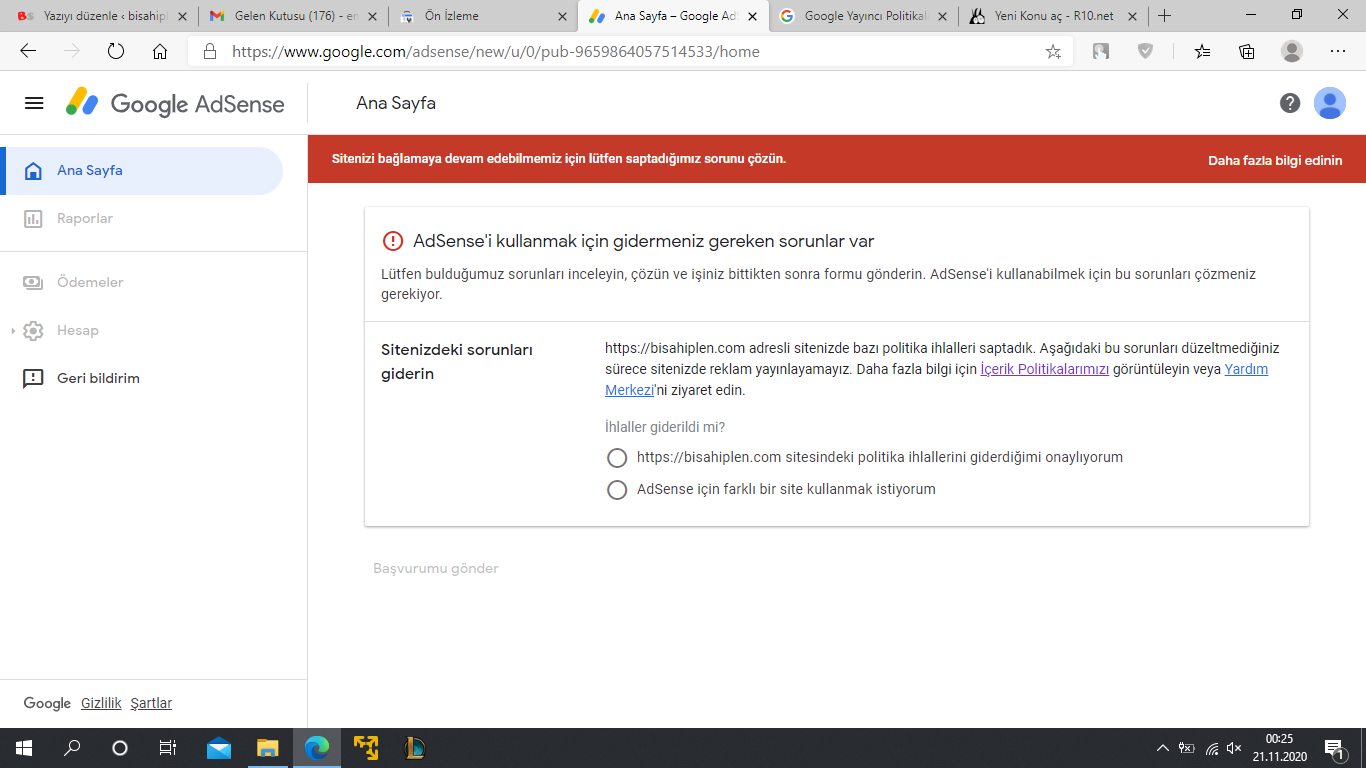Screen dimensions: 1366x768
Task: Click the red warning banner message text
Action: 559,159
